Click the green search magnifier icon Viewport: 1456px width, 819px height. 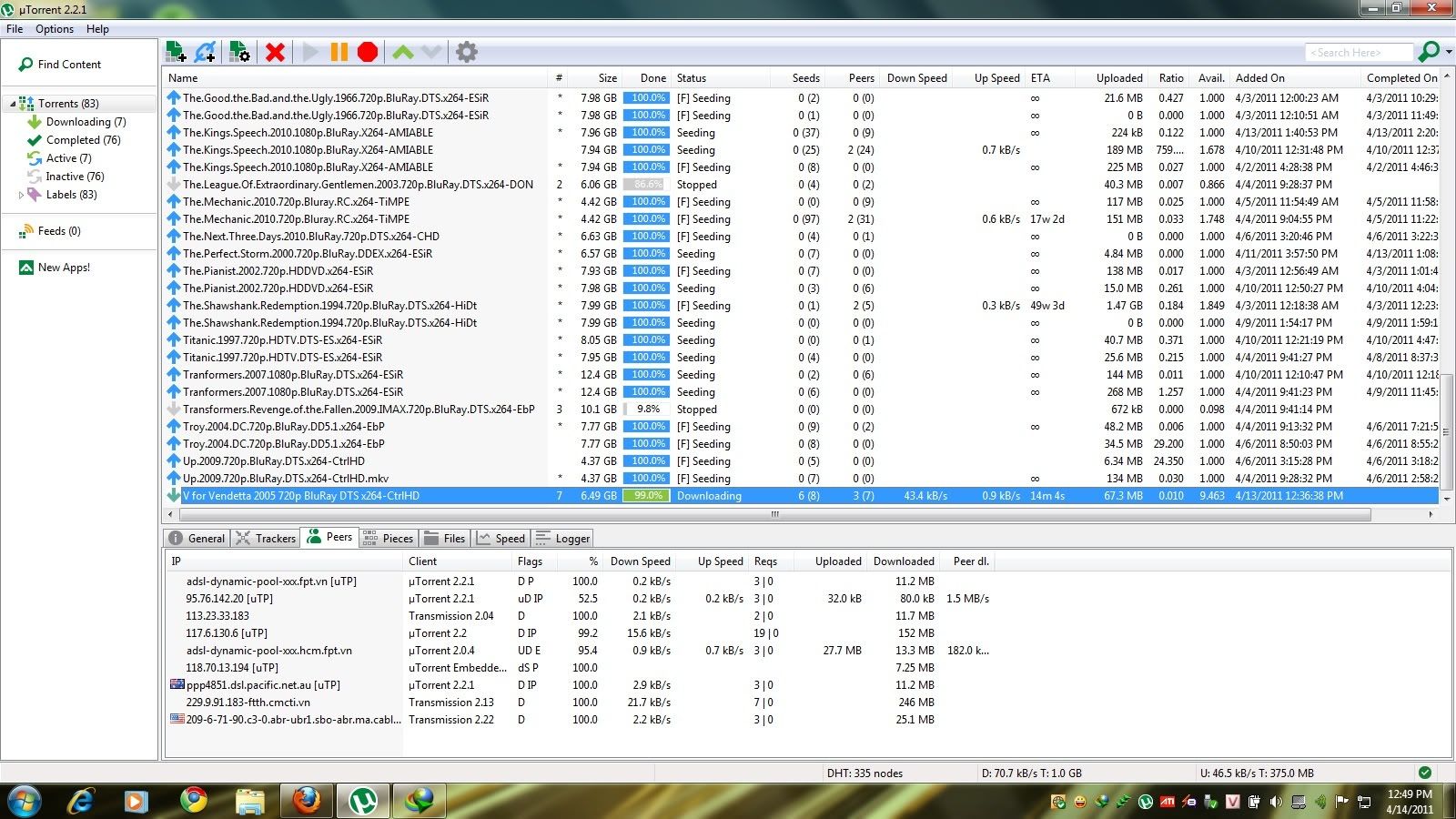(1430, 52)
